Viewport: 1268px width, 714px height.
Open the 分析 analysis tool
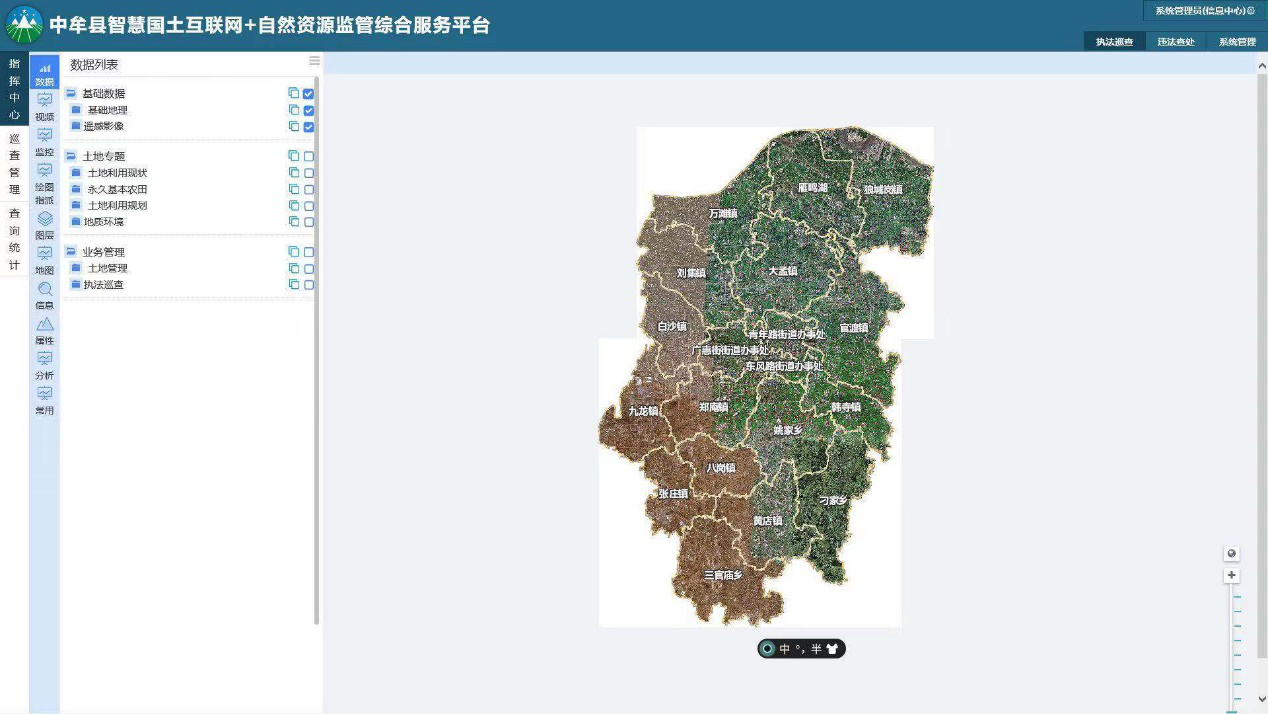(x=44, y=364)
